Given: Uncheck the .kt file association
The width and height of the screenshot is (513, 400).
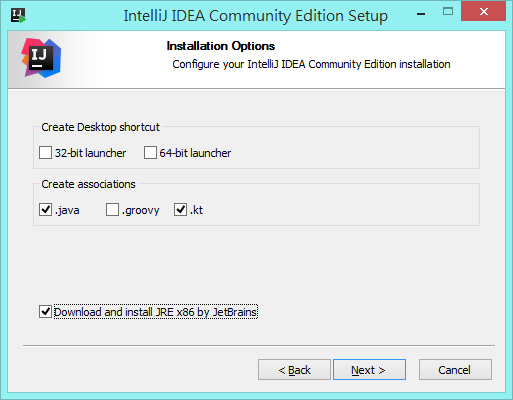Looking at the screenshot, I should [x=180, y=210].
